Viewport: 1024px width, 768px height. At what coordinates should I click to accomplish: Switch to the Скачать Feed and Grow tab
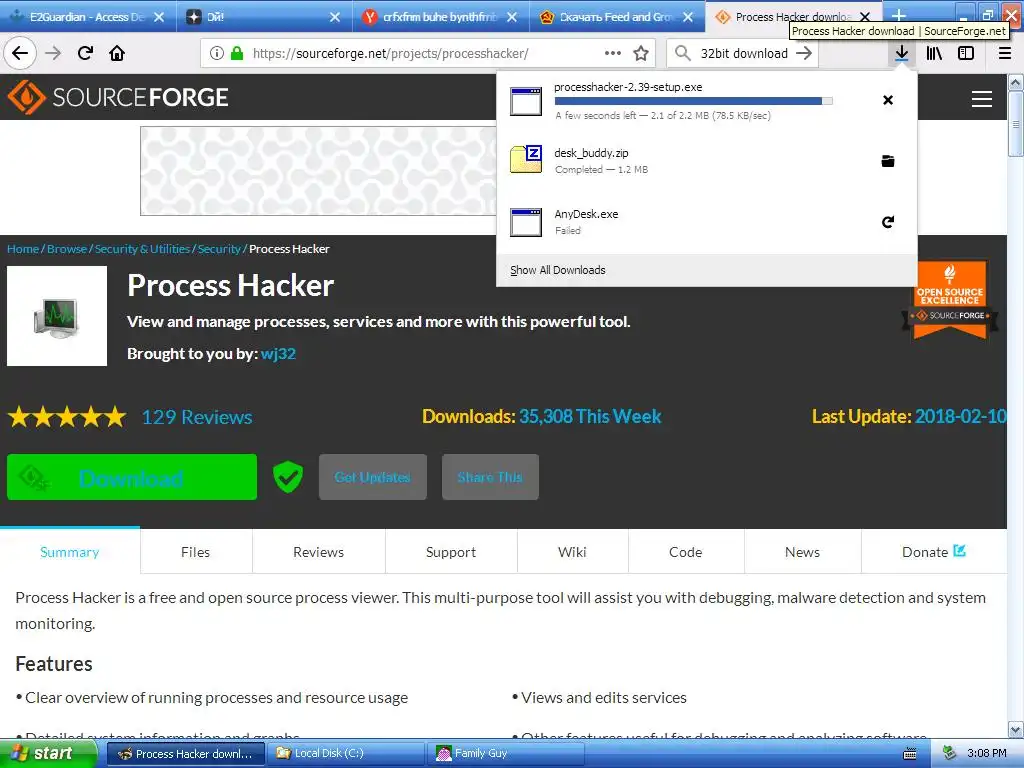[x=616, y=17]
